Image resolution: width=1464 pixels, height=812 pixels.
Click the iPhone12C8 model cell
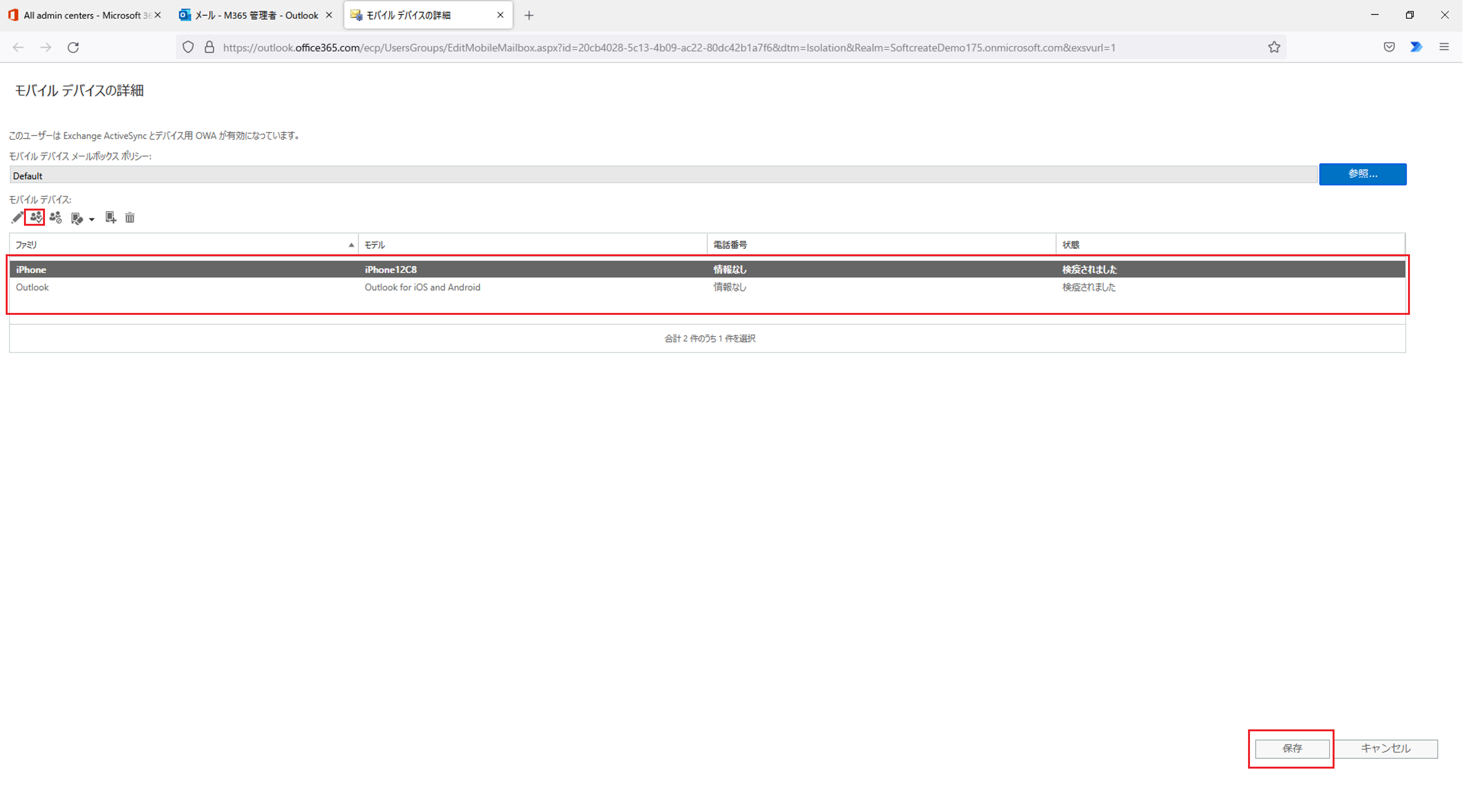391,270
